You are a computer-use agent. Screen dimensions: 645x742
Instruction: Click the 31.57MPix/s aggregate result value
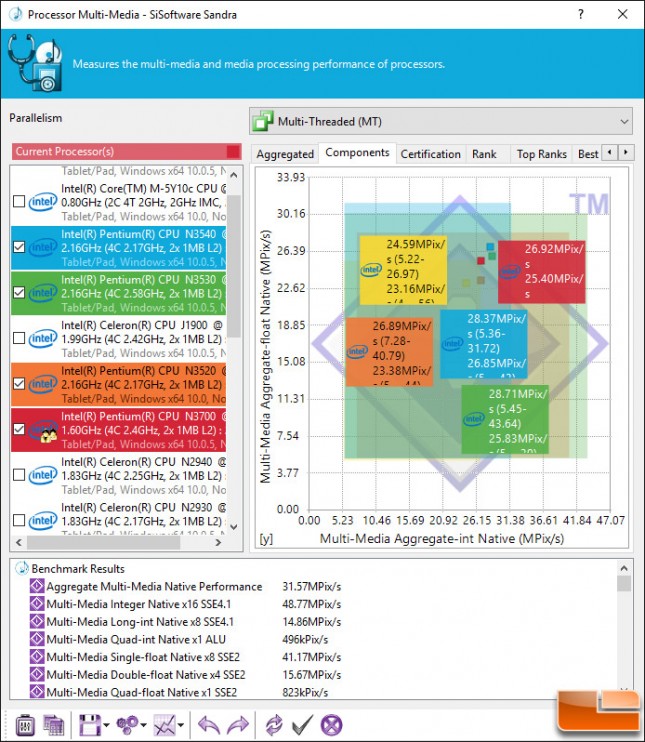312,586
